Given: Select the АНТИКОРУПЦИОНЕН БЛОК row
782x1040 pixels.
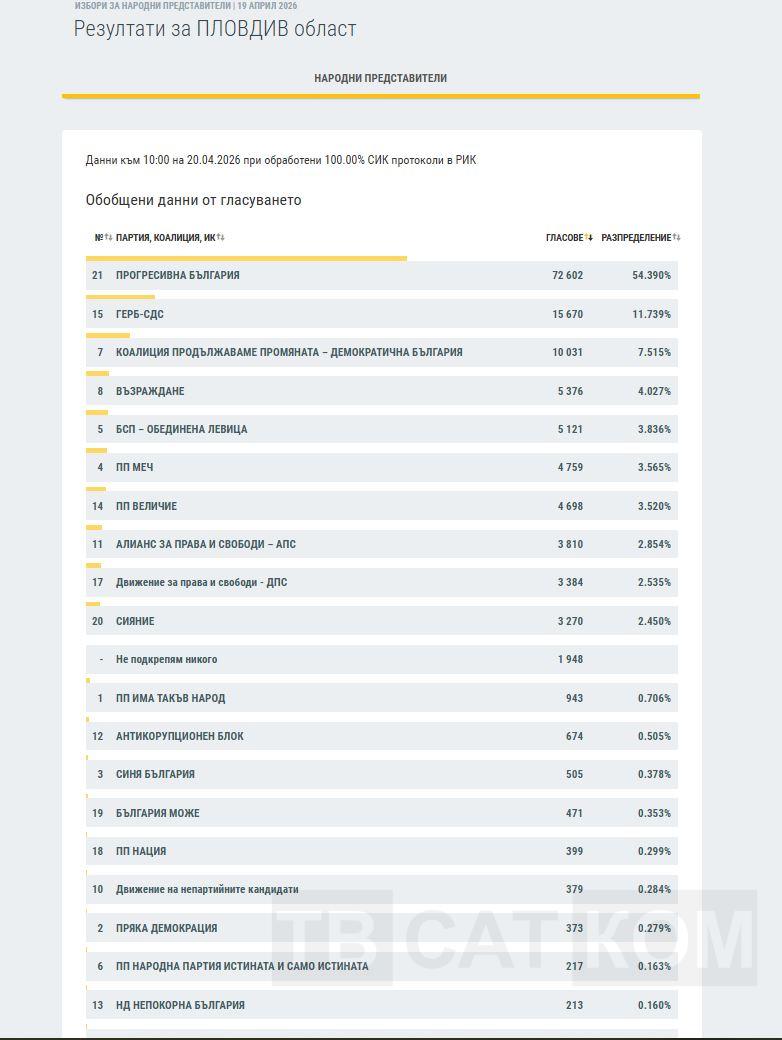Looking at the screenshot, I should [x=381, y=736].
